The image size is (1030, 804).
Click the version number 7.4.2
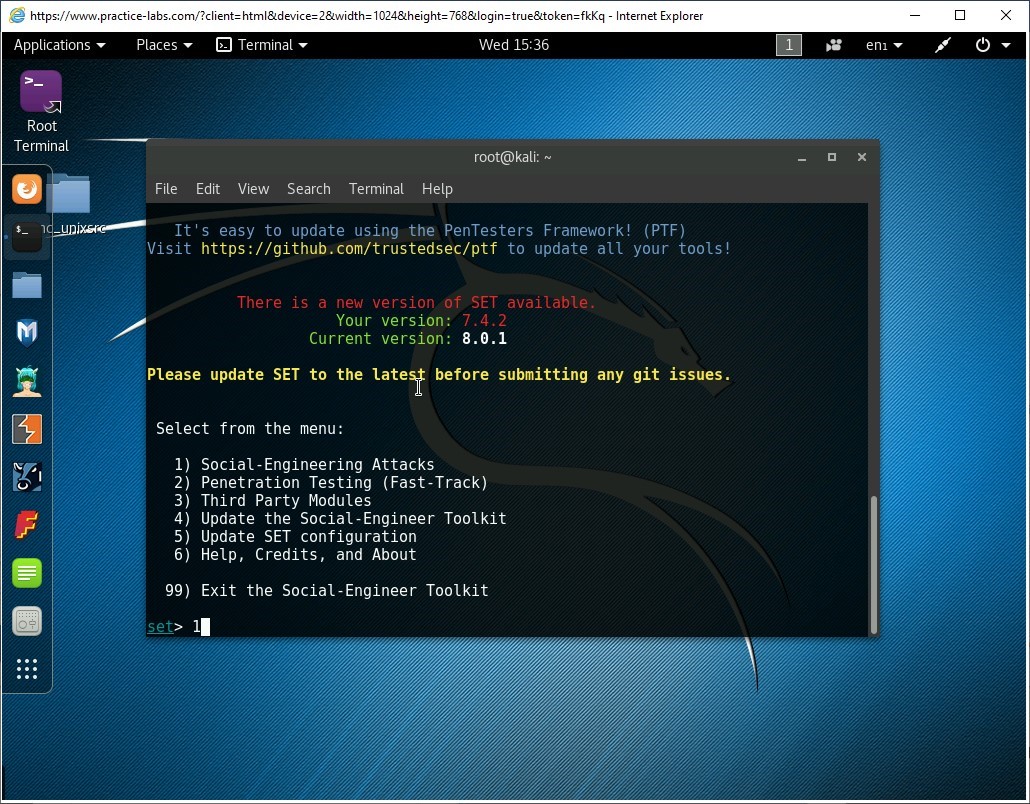tap(484, 321)
